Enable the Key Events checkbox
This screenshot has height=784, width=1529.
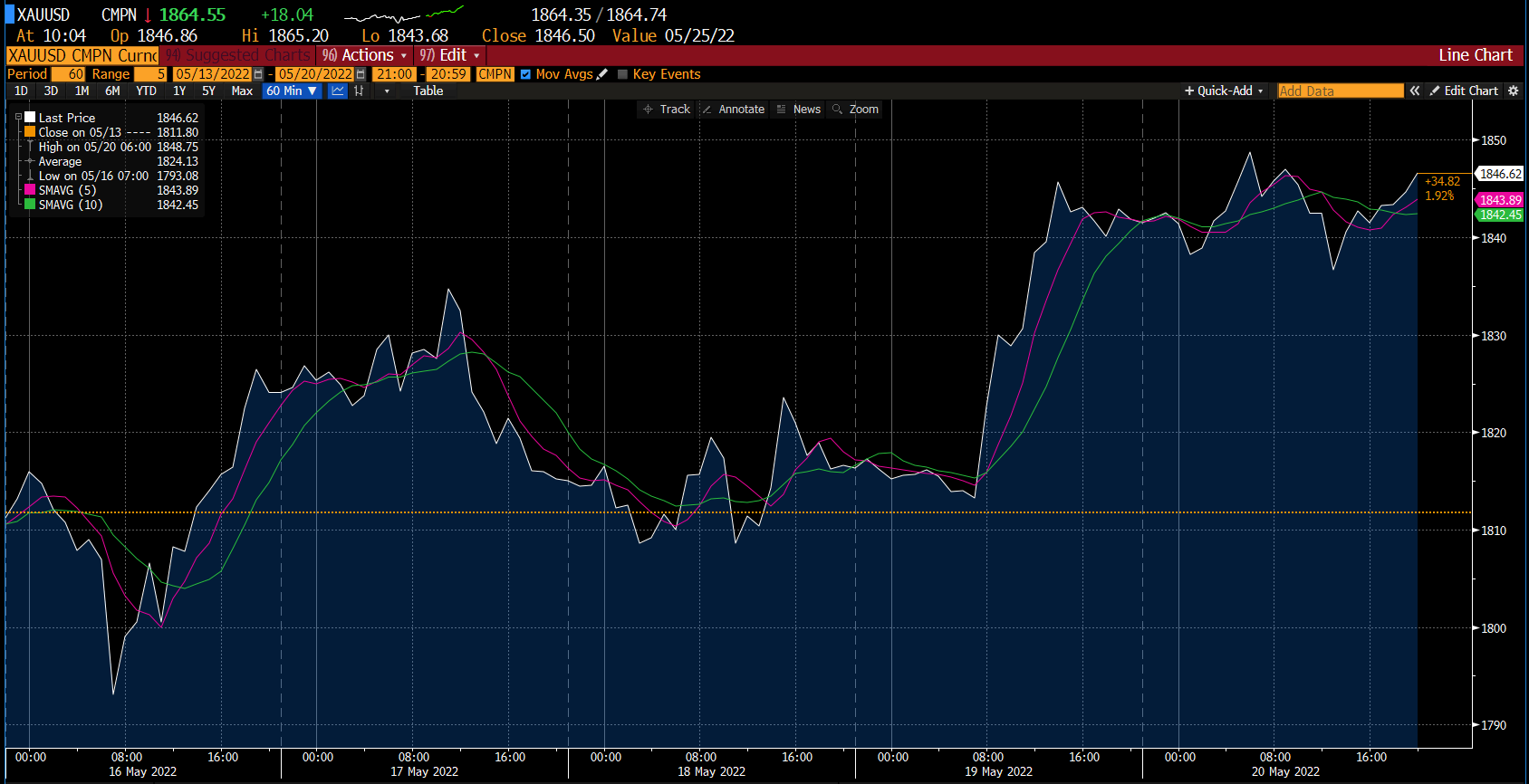point(622,74)
